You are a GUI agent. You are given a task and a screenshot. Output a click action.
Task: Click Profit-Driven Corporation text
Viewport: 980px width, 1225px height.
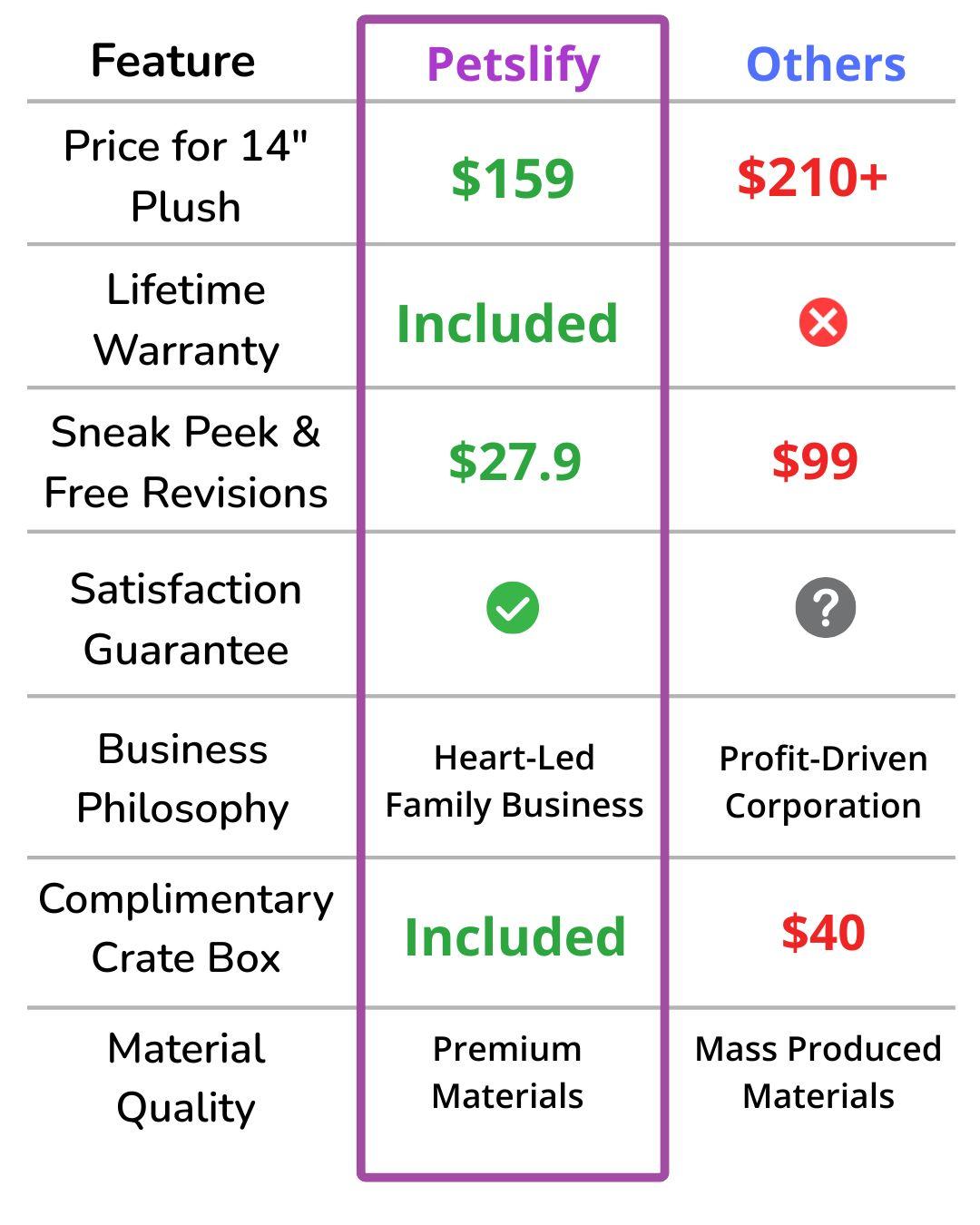coord(823,782)
